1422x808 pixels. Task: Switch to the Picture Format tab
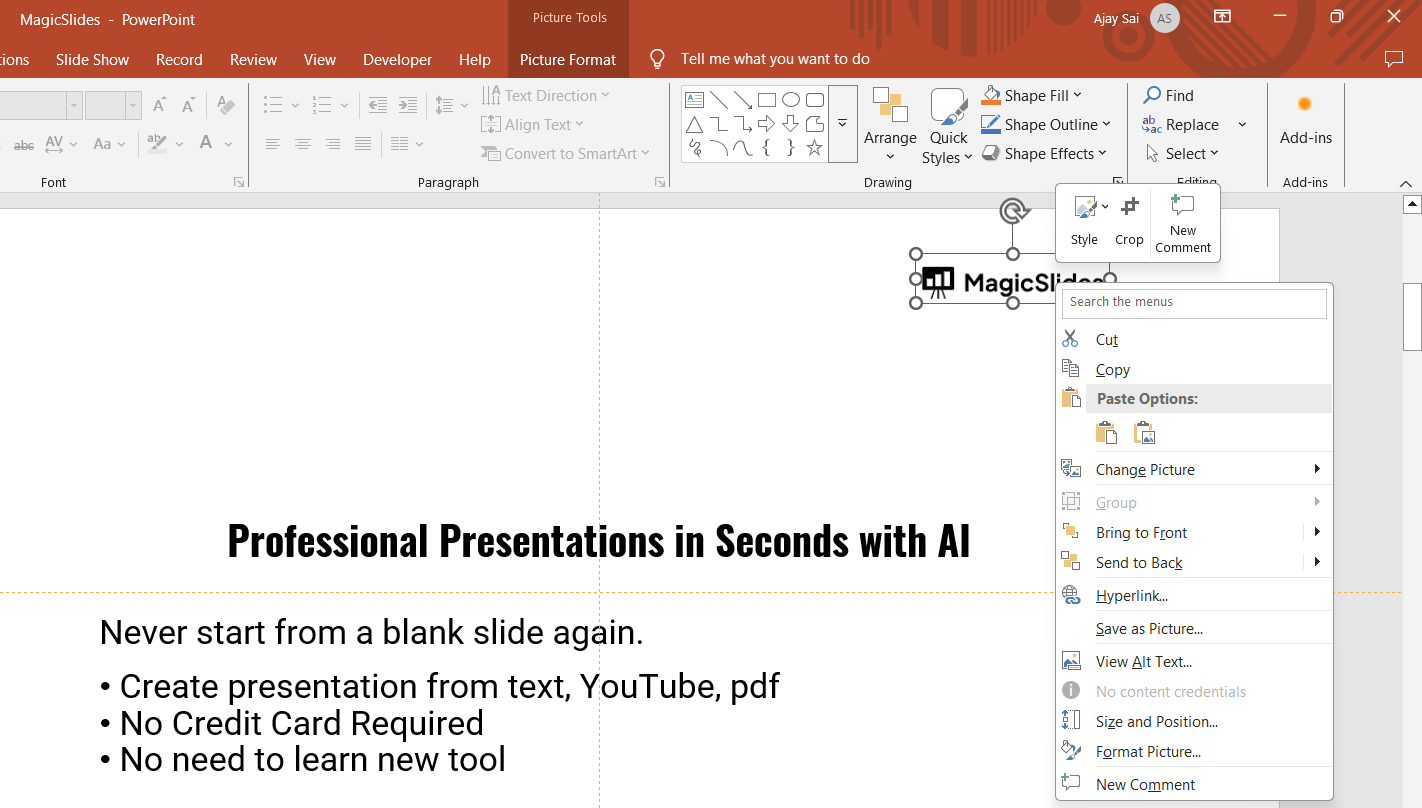click(x=568, y=60)
